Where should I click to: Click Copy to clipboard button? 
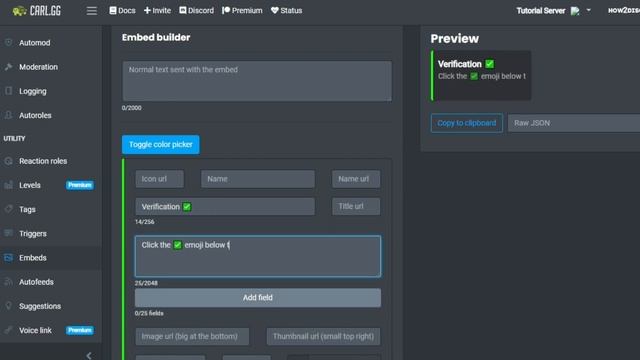click(x=467, y=123)
